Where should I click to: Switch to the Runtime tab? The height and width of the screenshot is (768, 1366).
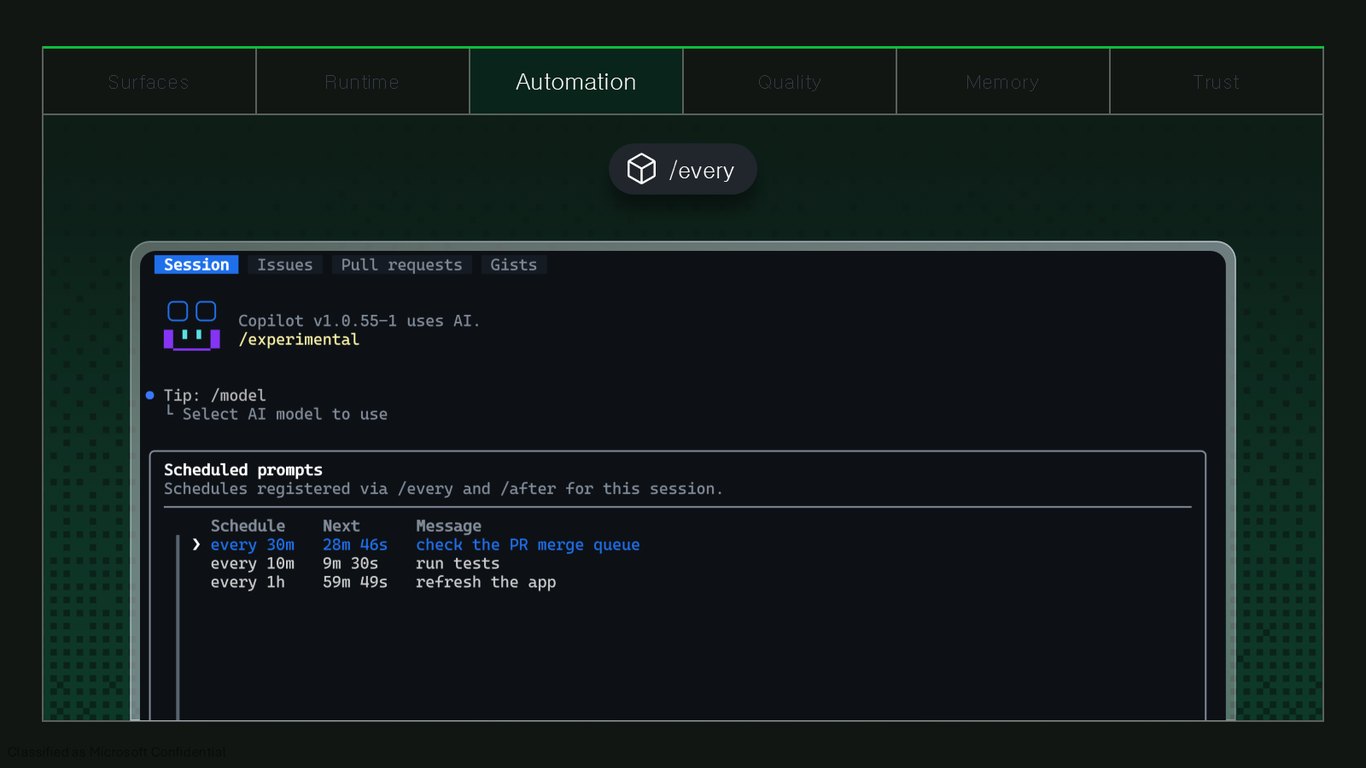coord(363,82)
